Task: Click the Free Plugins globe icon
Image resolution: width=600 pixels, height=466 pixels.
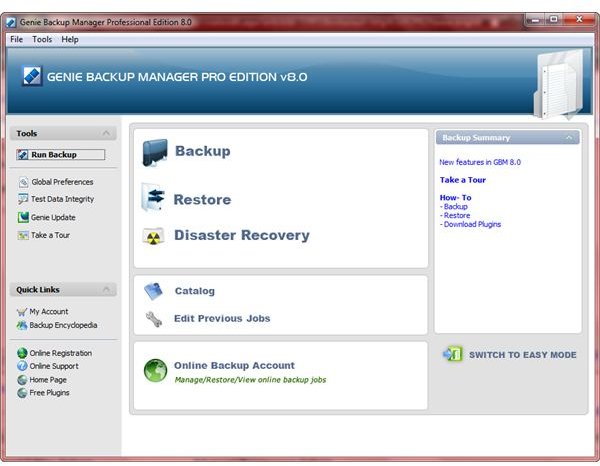Action: 22,393
